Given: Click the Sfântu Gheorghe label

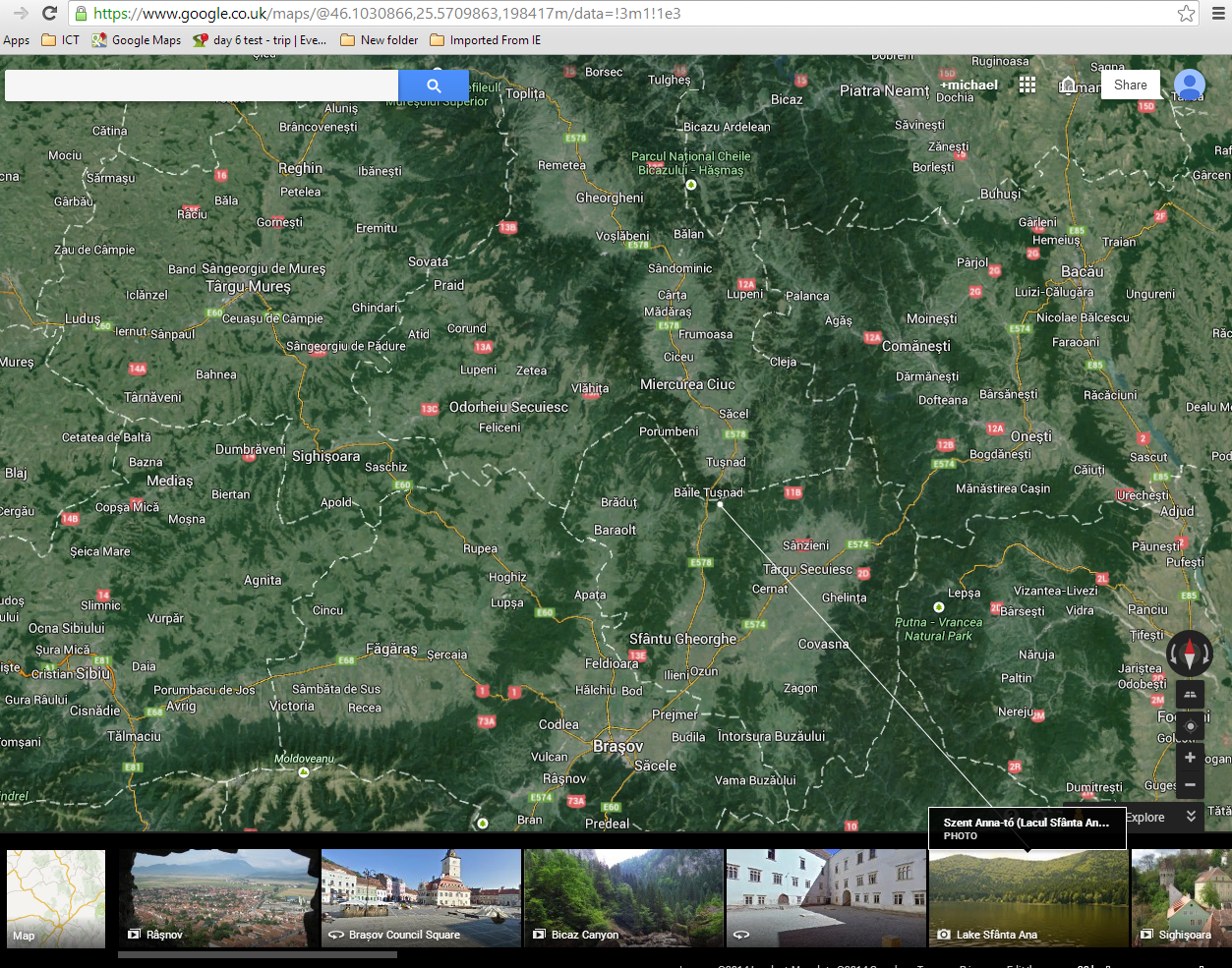Looking at the screenshot, I should coord(682,639).
